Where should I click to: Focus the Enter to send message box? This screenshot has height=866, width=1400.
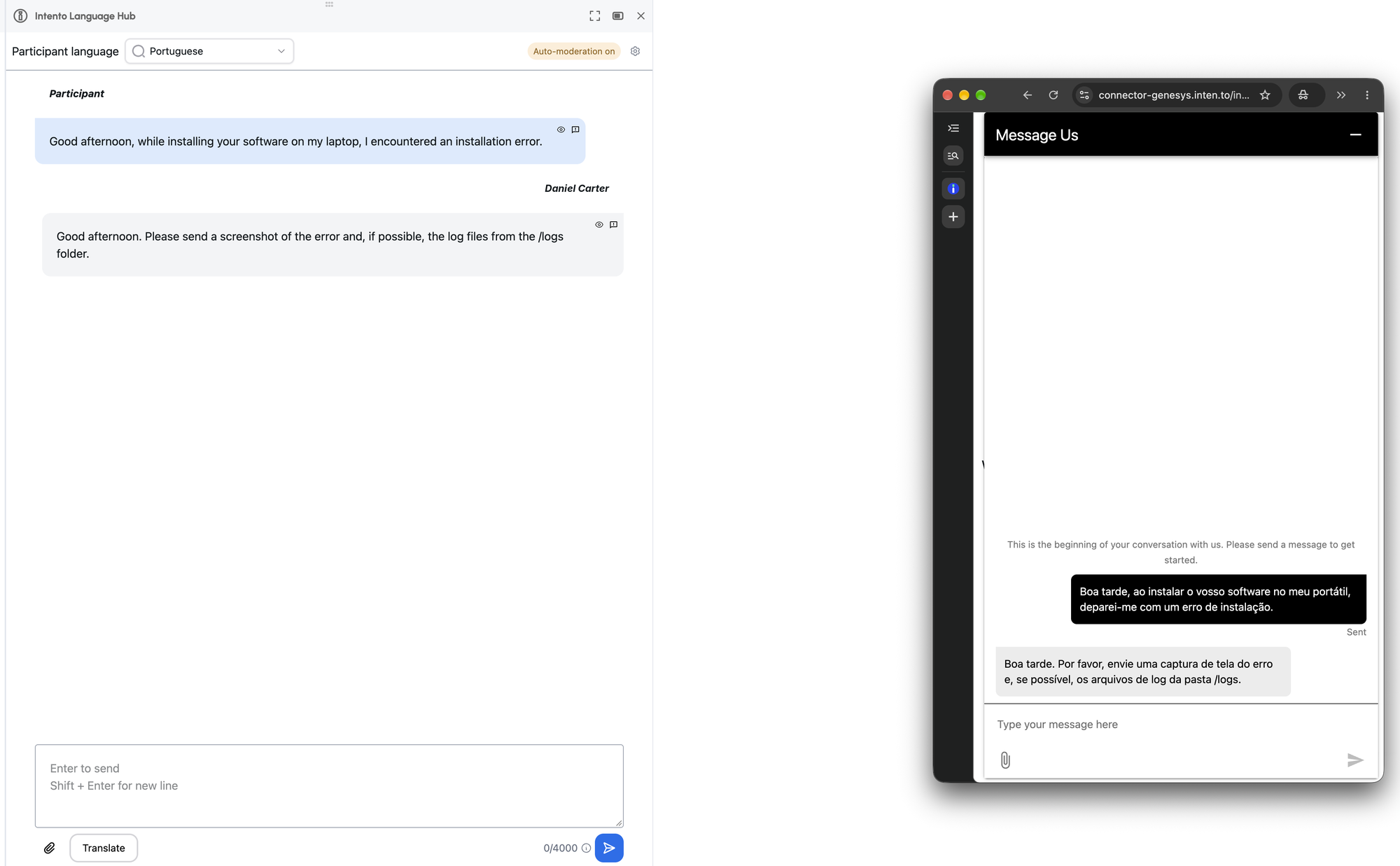click(329, 785)
